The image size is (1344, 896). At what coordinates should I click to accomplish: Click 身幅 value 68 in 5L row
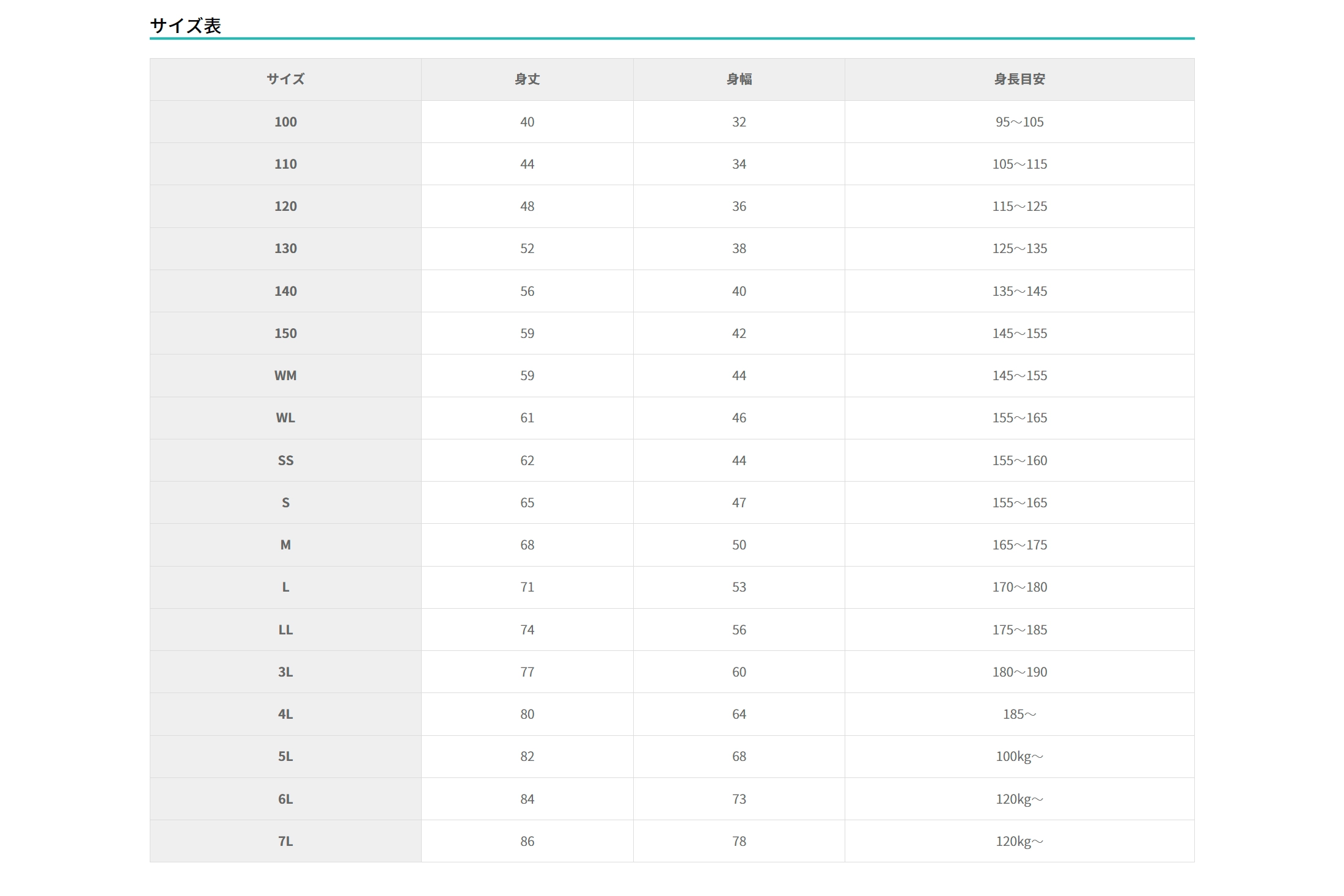click(x=739, y=757)
